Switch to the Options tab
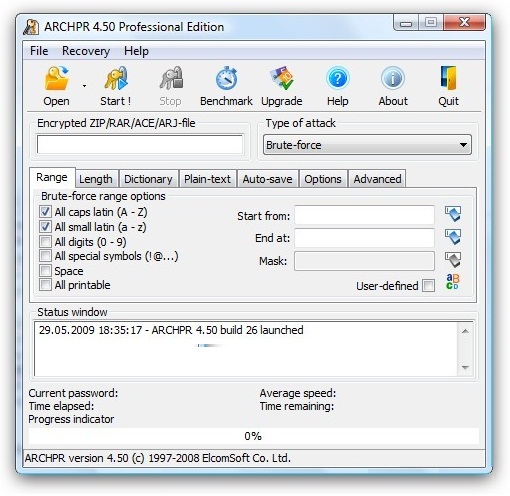The width and height of the screenshot is (510, 496). pyautogui.click(x=323, y=179)
